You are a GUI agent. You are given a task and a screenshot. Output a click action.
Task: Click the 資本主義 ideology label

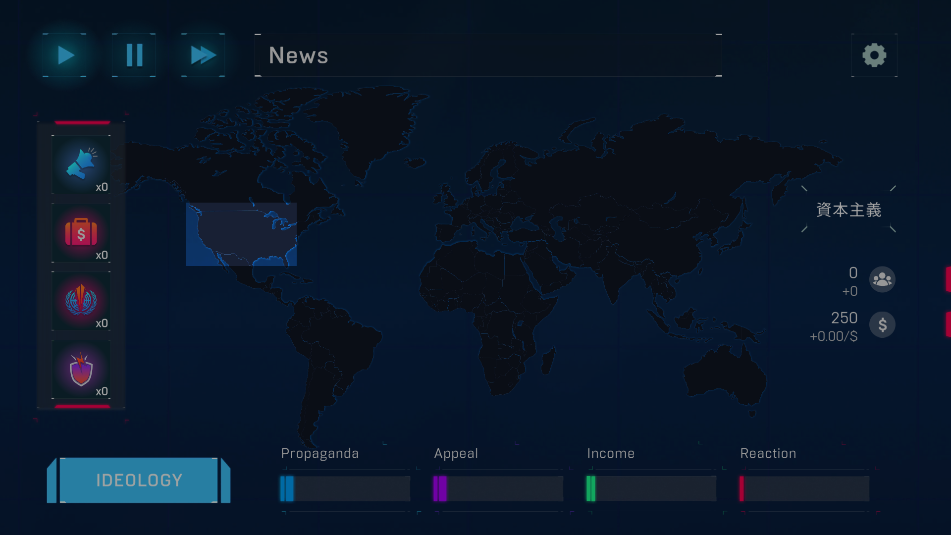pos(849,210)
